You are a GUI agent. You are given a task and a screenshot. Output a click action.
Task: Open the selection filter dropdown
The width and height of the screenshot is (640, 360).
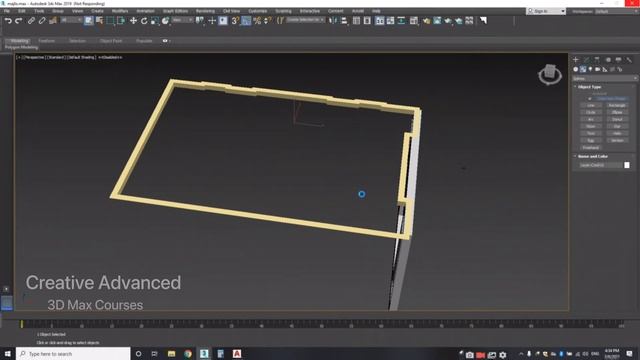pyautogui.click(x=71, y=20)
